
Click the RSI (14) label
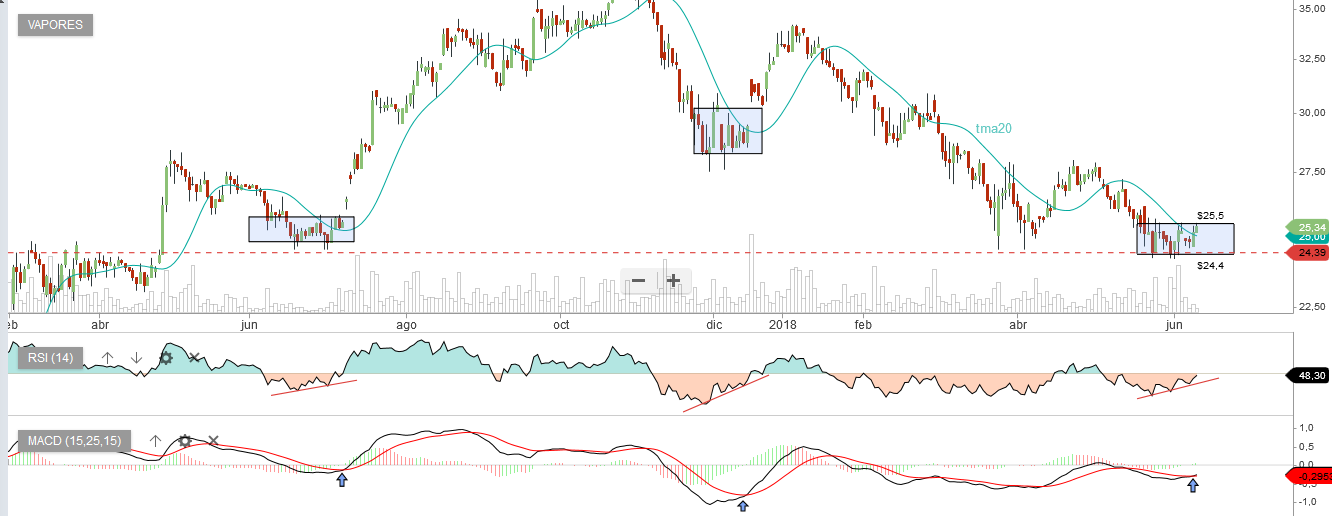pyautogui.click(x=50, y=358)
